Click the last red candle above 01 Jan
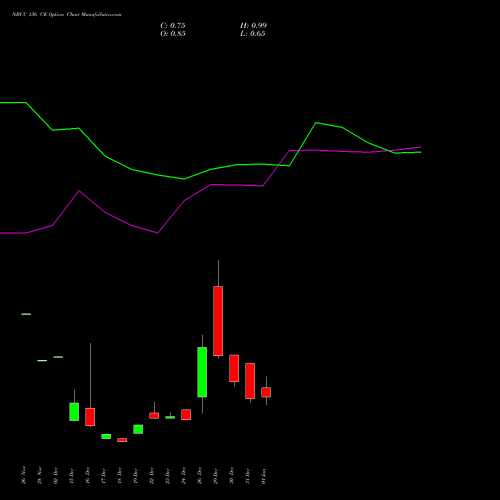 (x=266, y=392)
